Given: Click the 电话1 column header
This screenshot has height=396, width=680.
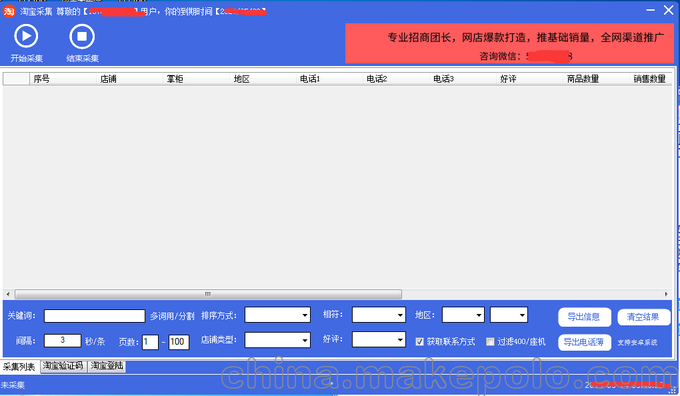Looking at the screenshot, I should 330,79.
